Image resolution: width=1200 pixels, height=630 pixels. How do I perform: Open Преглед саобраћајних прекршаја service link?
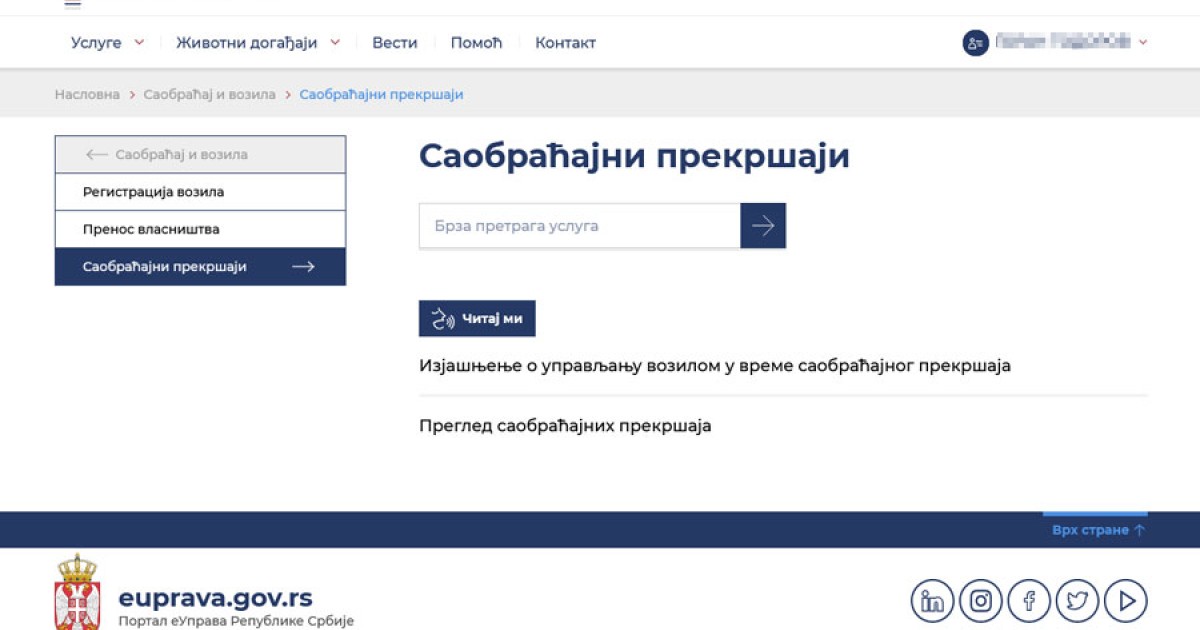pos(565,426)
